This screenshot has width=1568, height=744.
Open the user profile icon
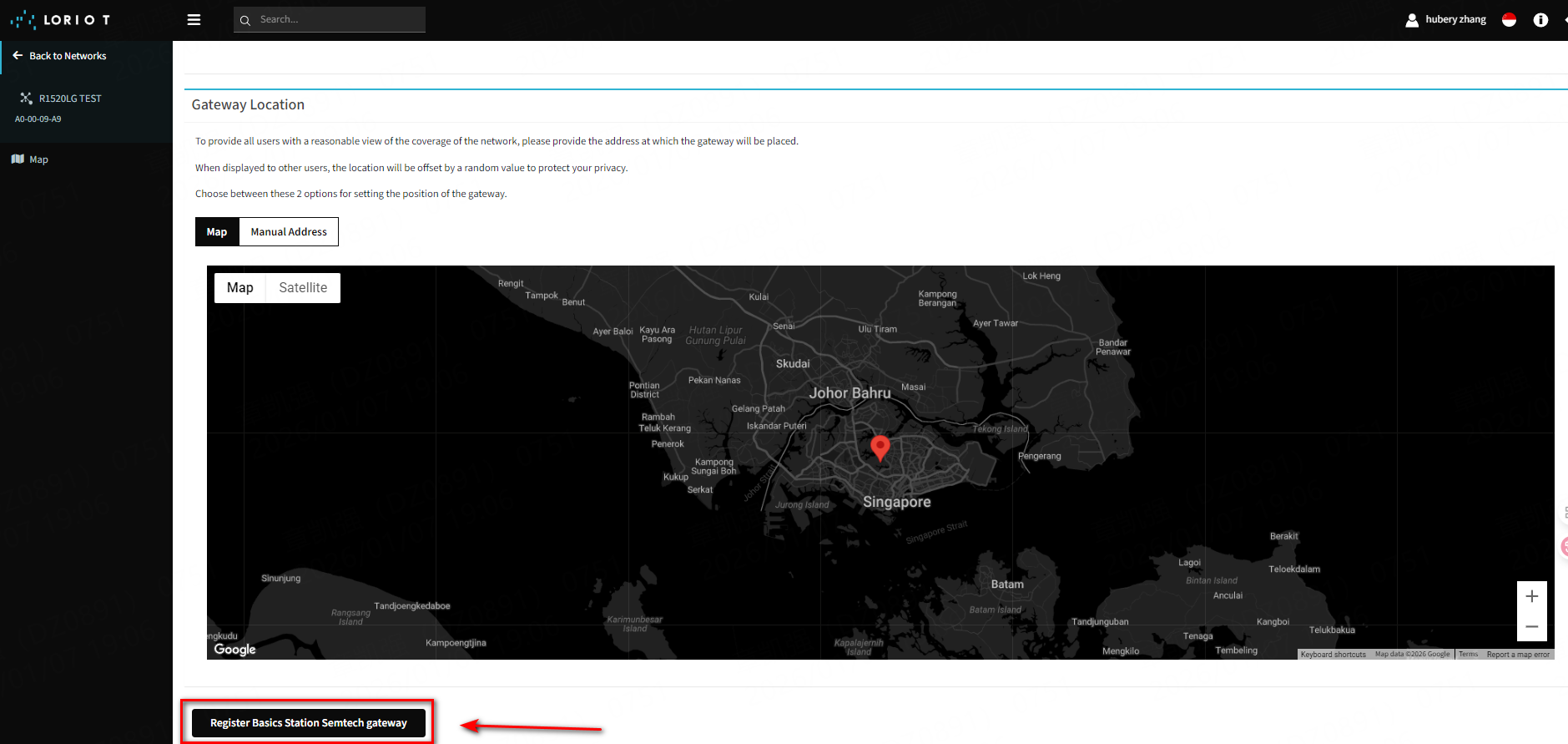1411,20
